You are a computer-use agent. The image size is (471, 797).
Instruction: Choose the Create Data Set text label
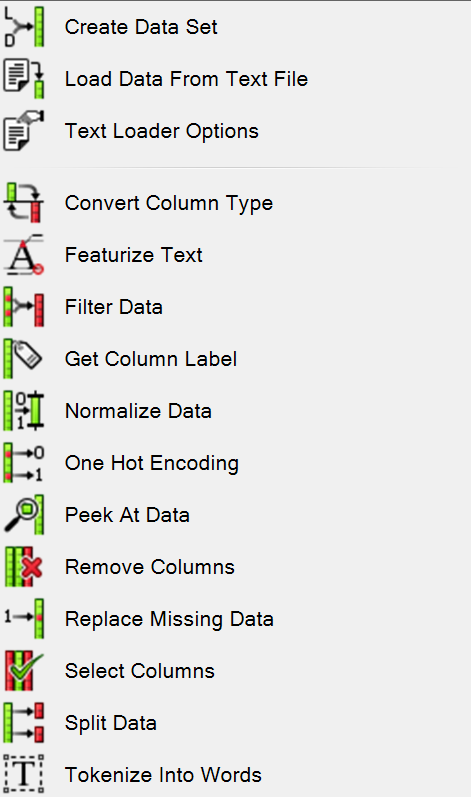pyautogui.click(x=141, y=27)
